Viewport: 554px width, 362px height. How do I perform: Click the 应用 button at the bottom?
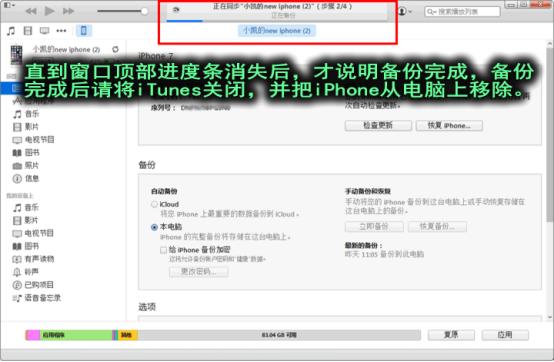505,335
